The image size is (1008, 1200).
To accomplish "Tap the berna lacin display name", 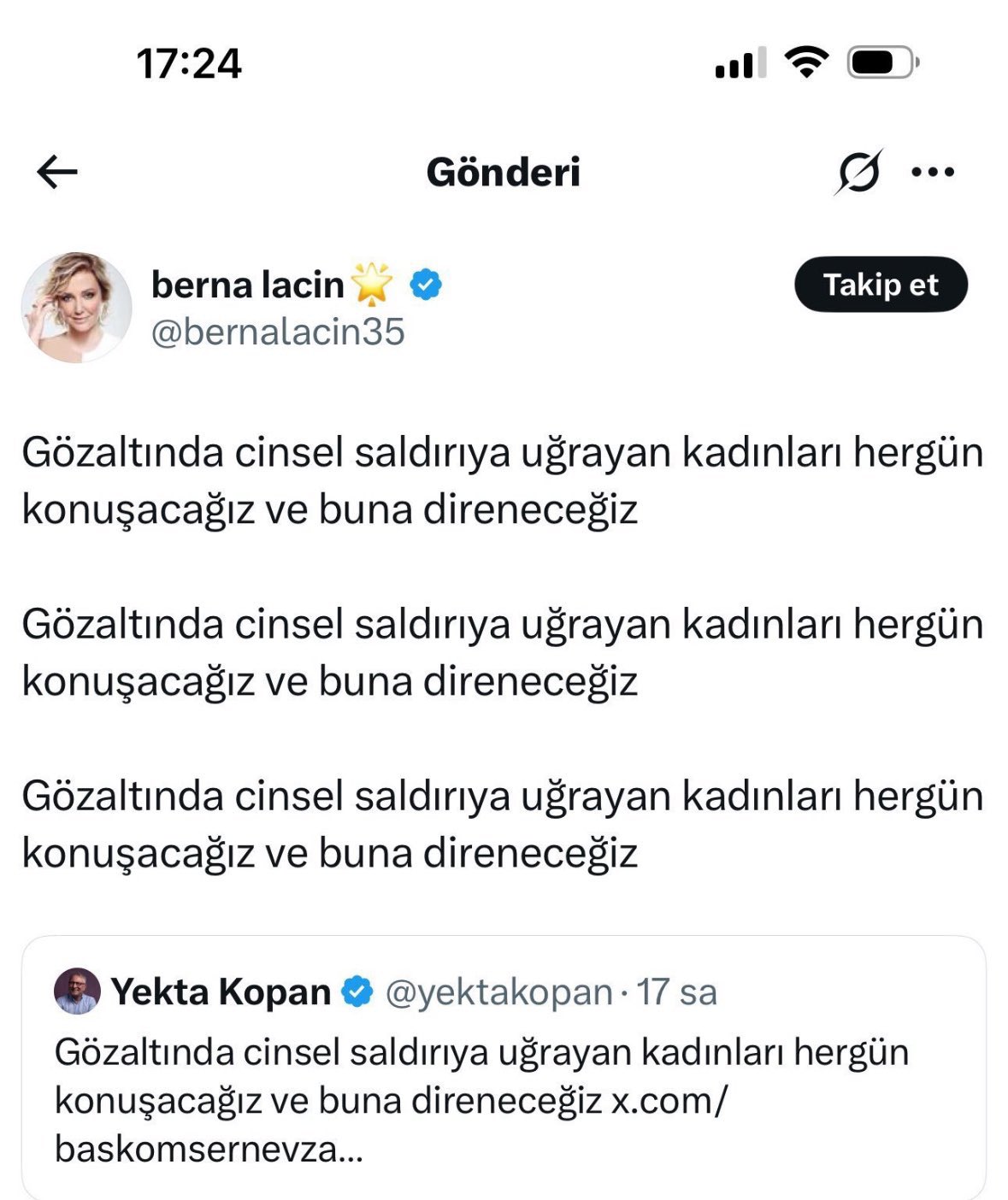I will [248, 285].
